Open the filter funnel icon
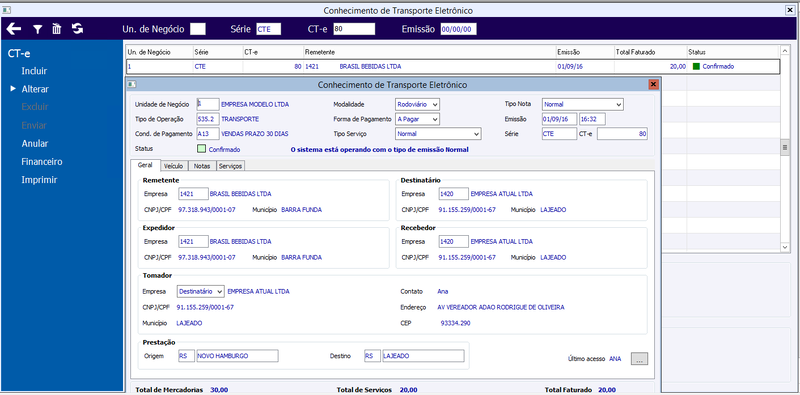 (x=37, y=30)
